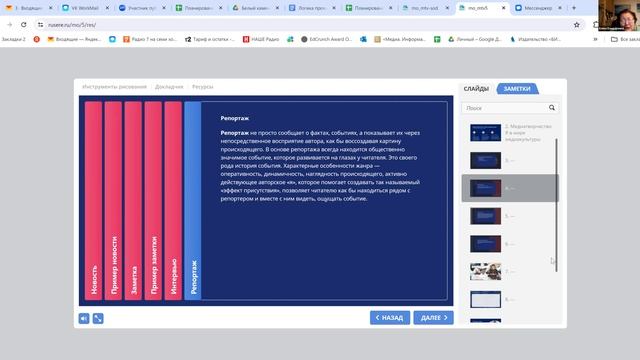Show hidden bookmarks via the chevron
Image resolution: width=640 pixels, height=360 pixels.
(x=595, y=39)
